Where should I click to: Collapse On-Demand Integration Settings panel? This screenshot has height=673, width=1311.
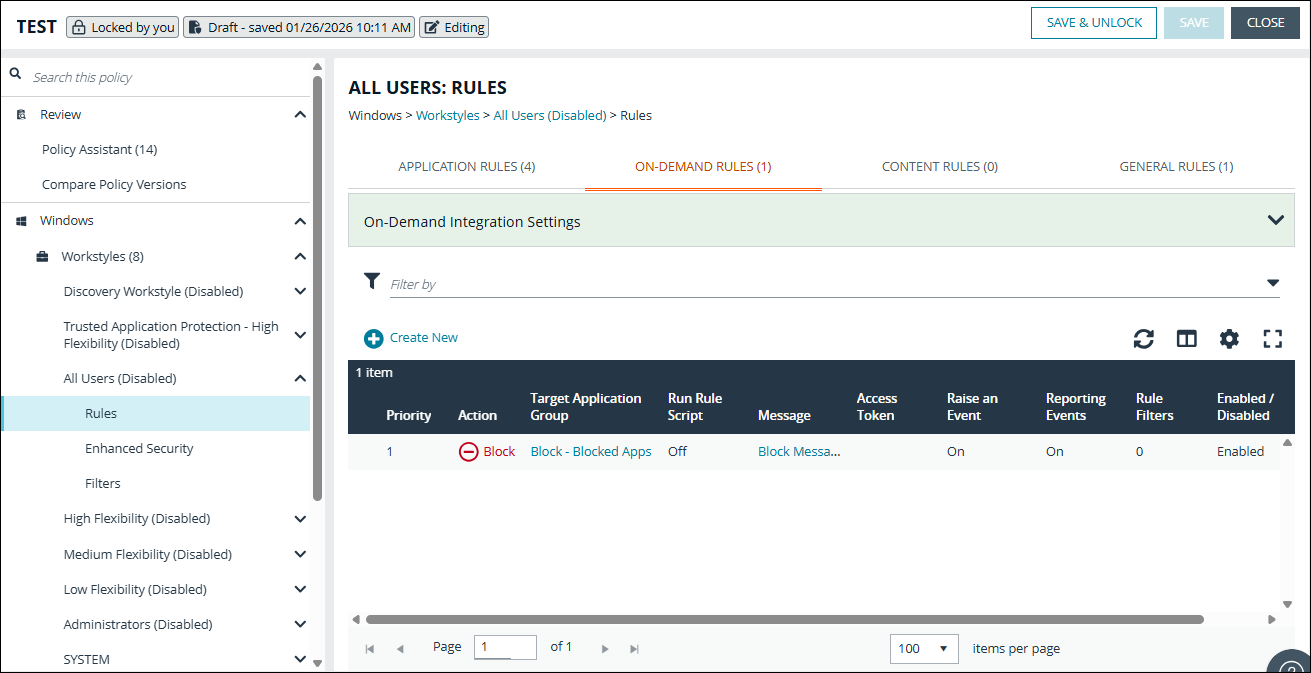(x=1275, y=220)
